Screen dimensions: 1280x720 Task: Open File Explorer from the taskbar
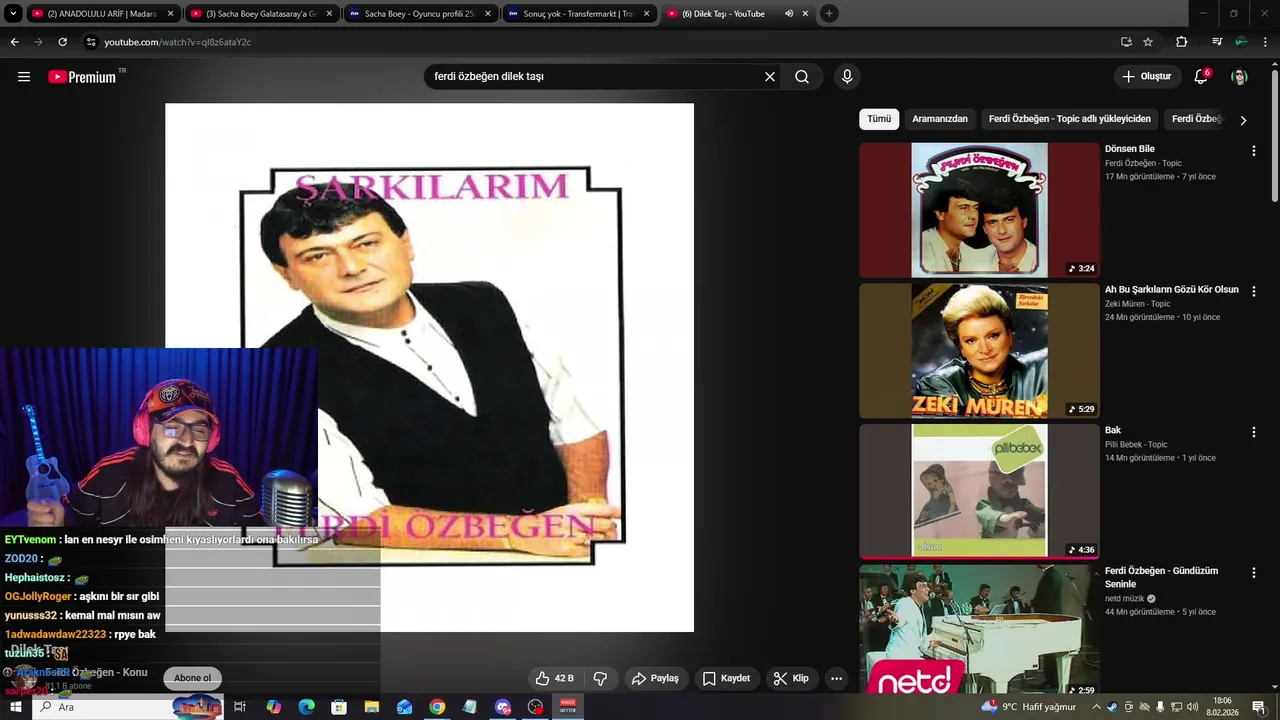click(371, 707)
